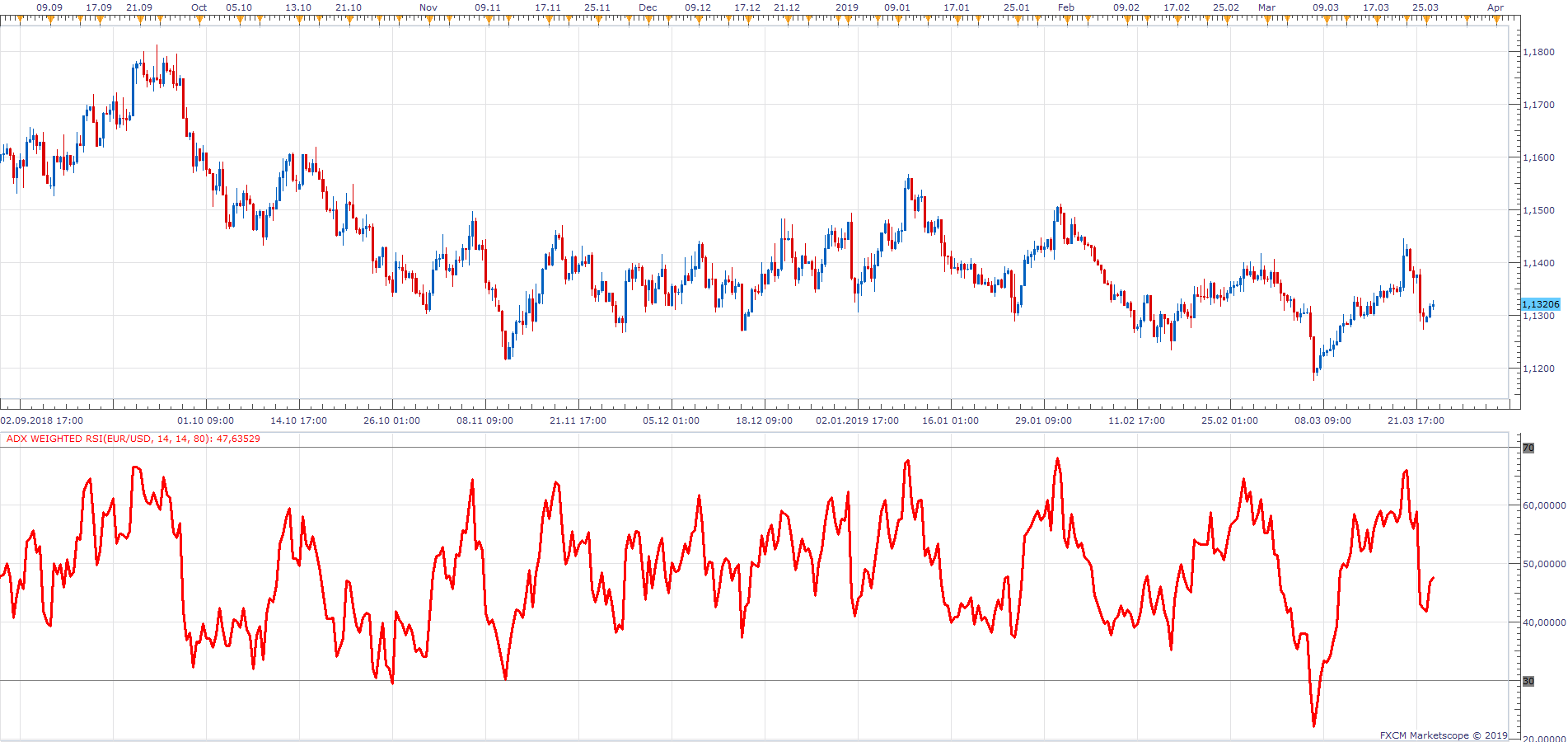The height and width of the screenshot is (742, 1568).
Task: Click the orange marker under the 09.09 date
Action: coord(49,20)
